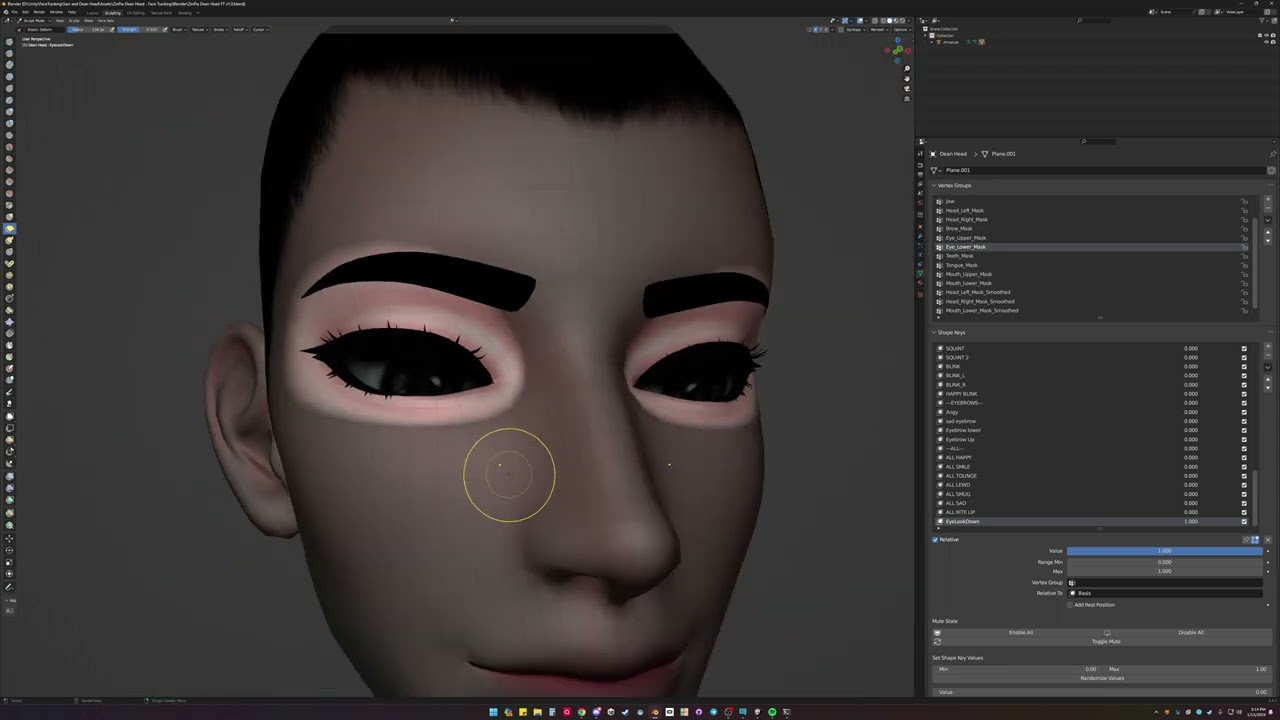Open the Texture dropdown in header
1280x720 pixels.
[198, 29]
